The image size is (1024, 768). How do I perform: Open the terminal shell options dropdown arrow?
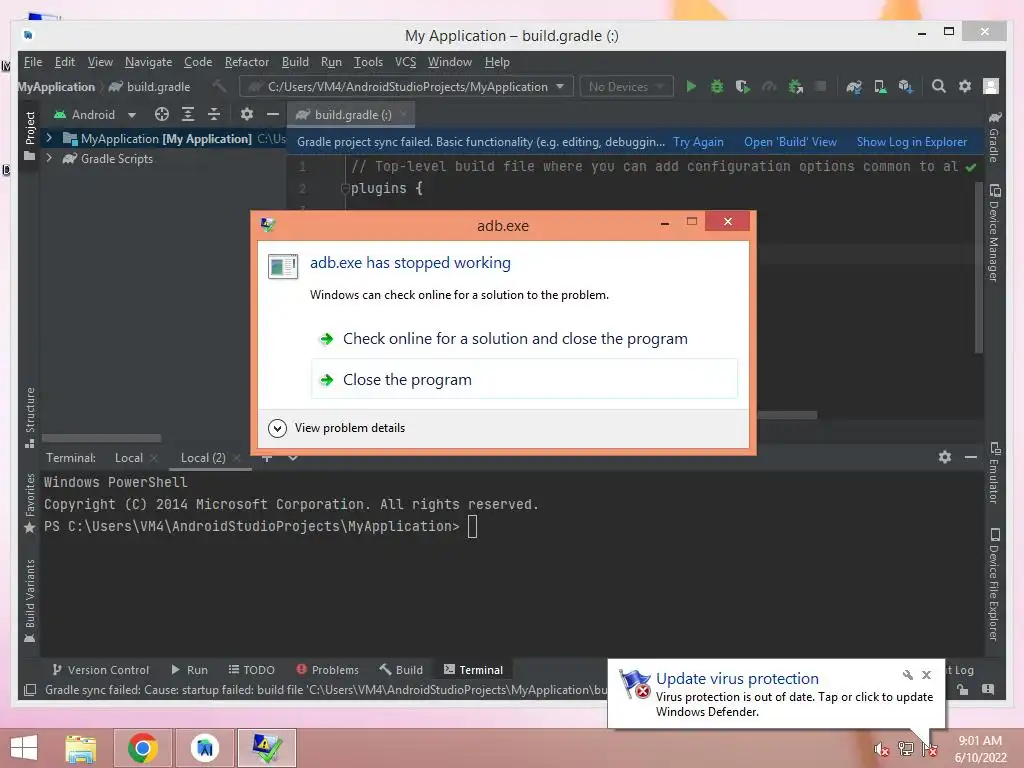293,458
